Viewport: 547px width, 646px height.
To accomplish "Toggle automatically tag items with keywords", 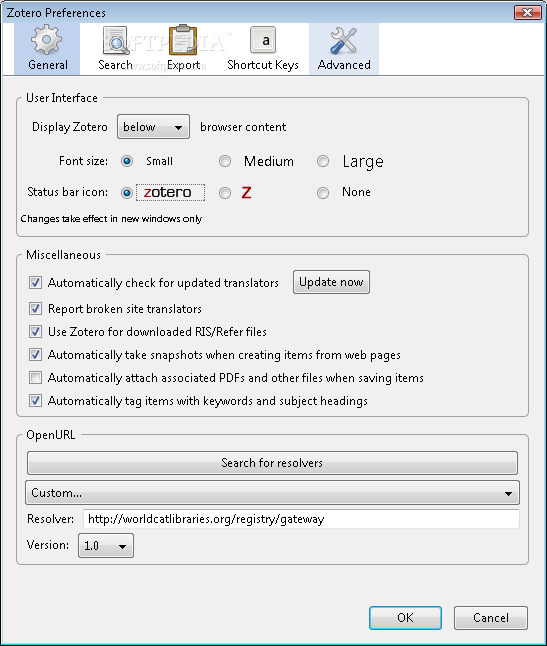I will (35, 401).
